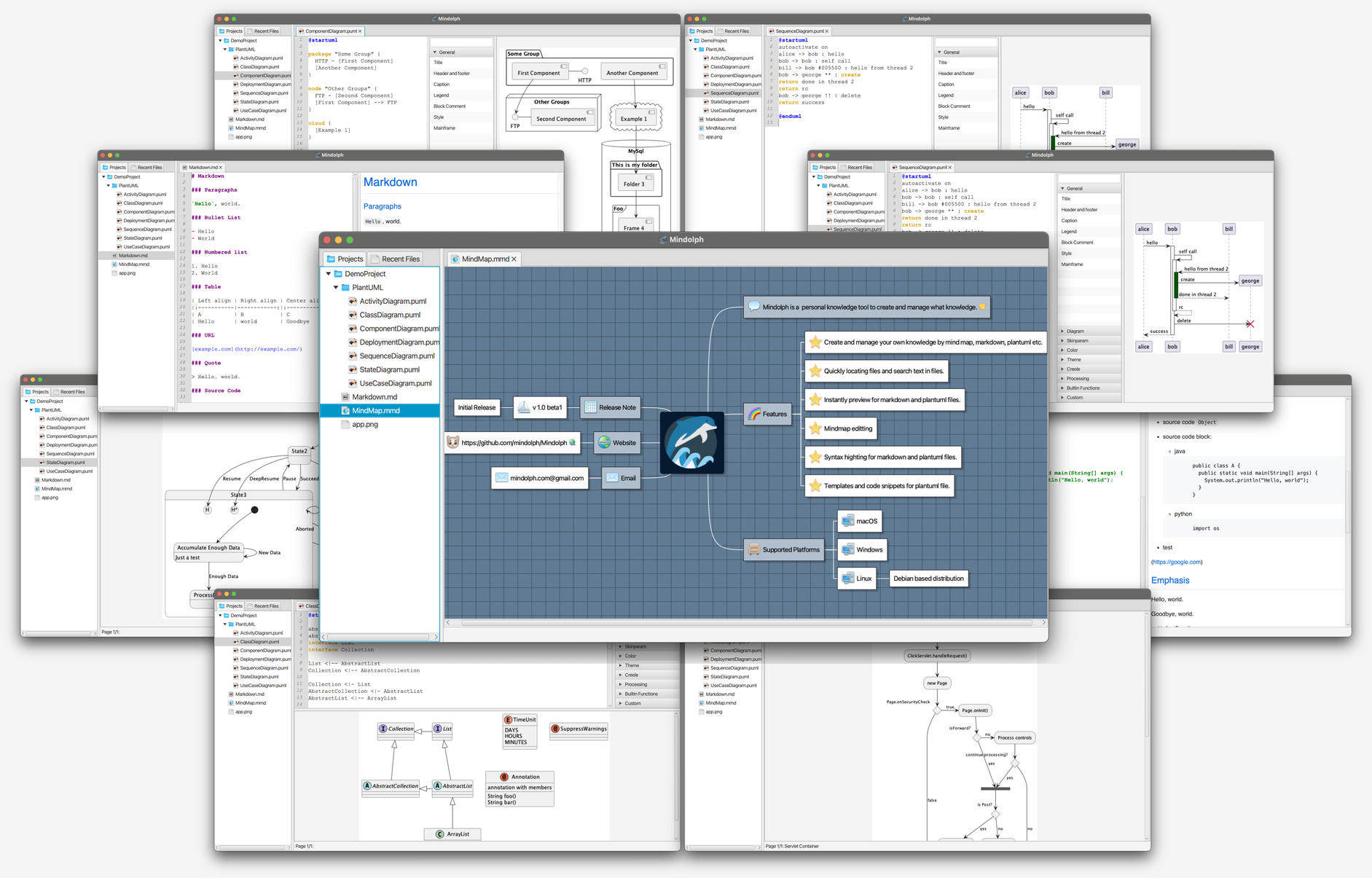Click the folder icon beside DemoProject in front window
1372x878 pixels.
click(338, 274)
